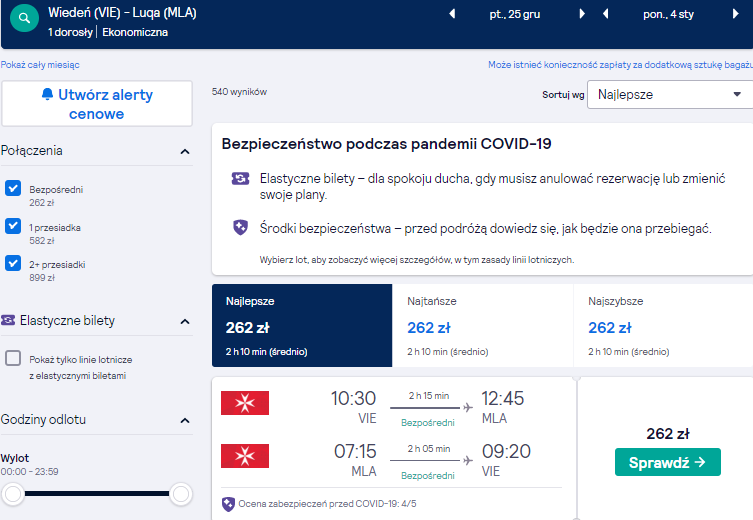753x520 pixels.
Task: Collapse the Godziny odlotu filter section
Action: (185, 421)
